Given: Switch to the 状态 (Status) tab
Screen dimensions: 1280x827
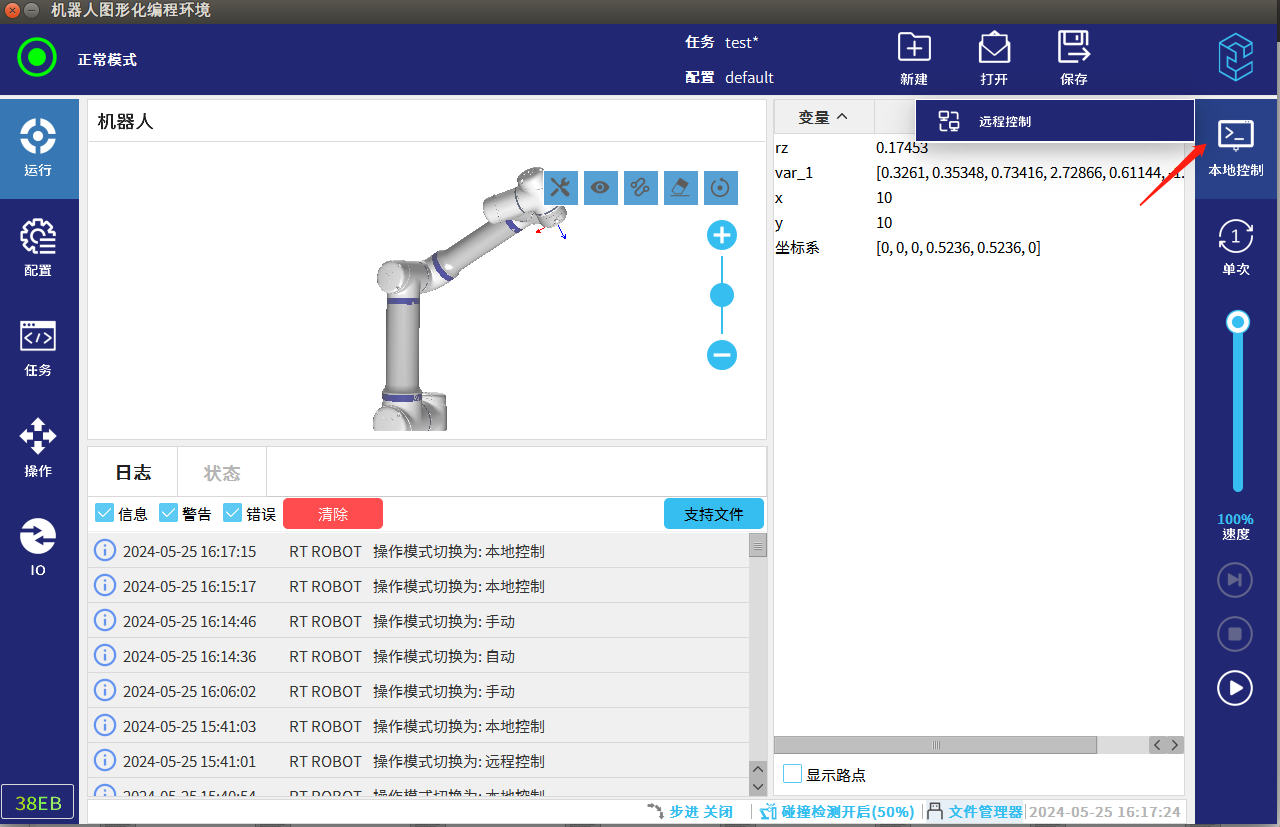Looking at the screenshot, I should click(x=222, y=473).
